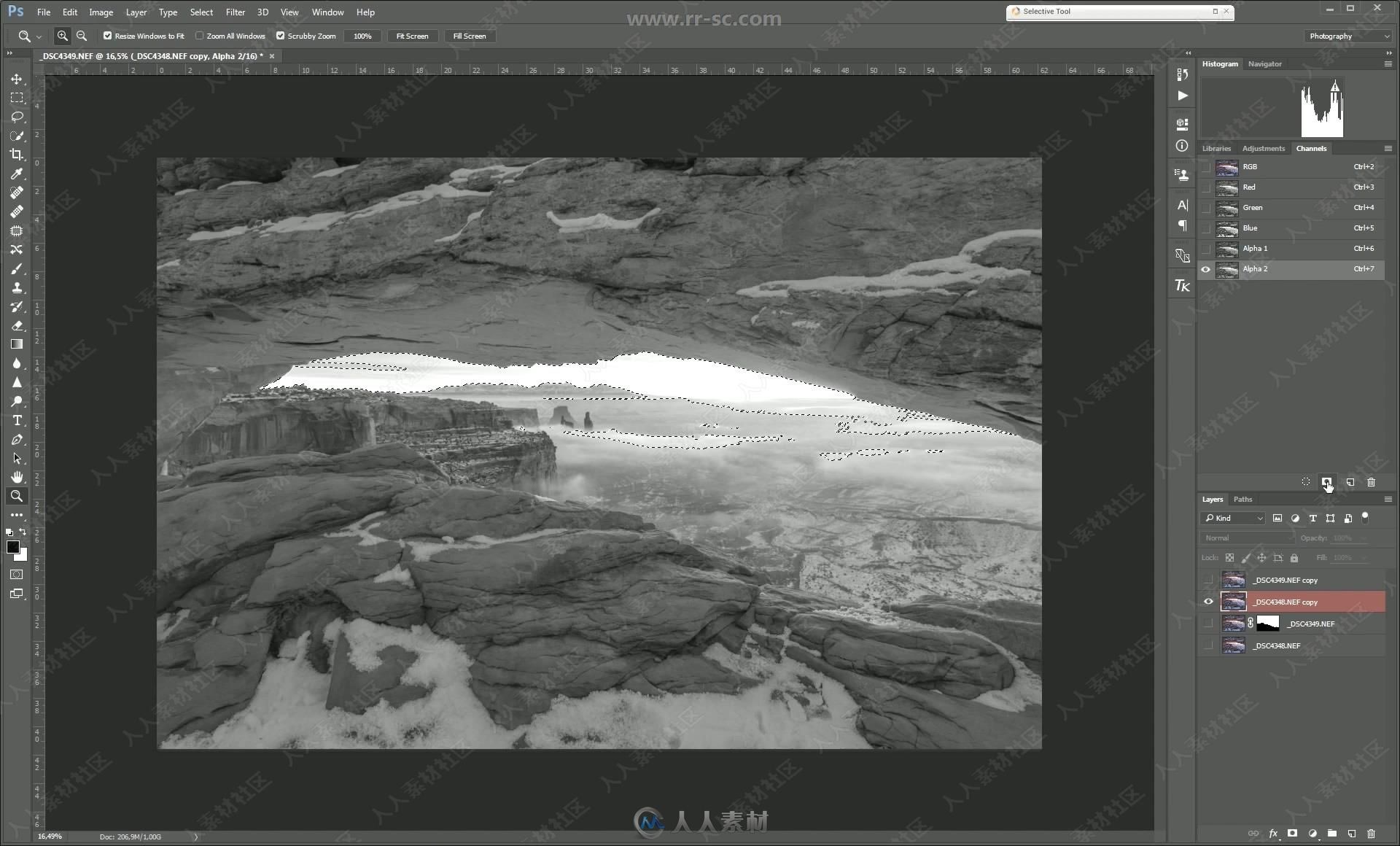Toggle visibility of _DSC4348.NEF copy layer
1400x846 pixels.
1209,602
